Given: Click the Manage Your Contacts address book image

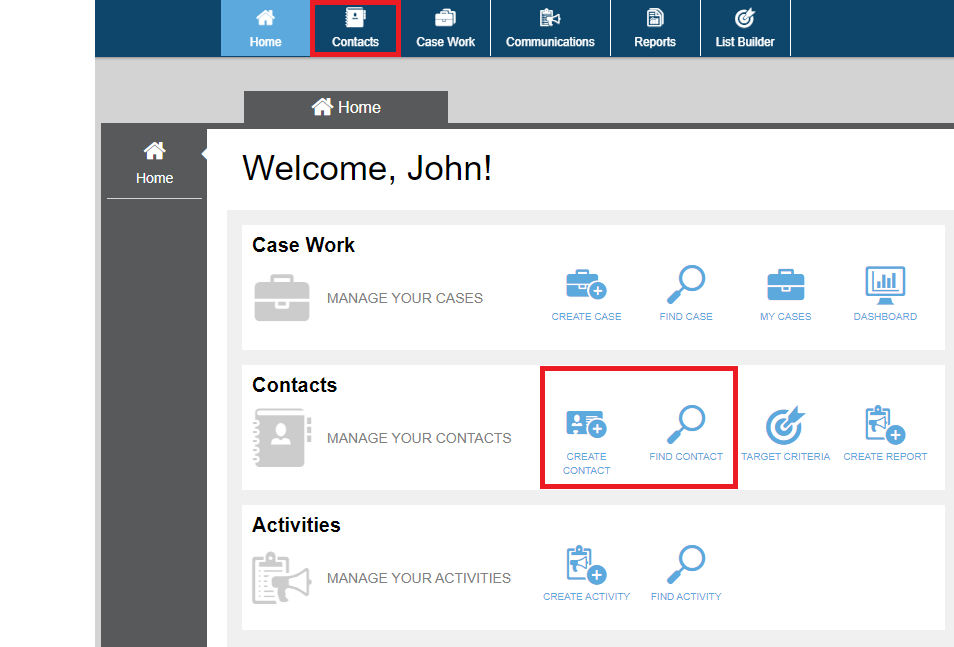Looking at the screenshot, I should (x=281, y=438).
